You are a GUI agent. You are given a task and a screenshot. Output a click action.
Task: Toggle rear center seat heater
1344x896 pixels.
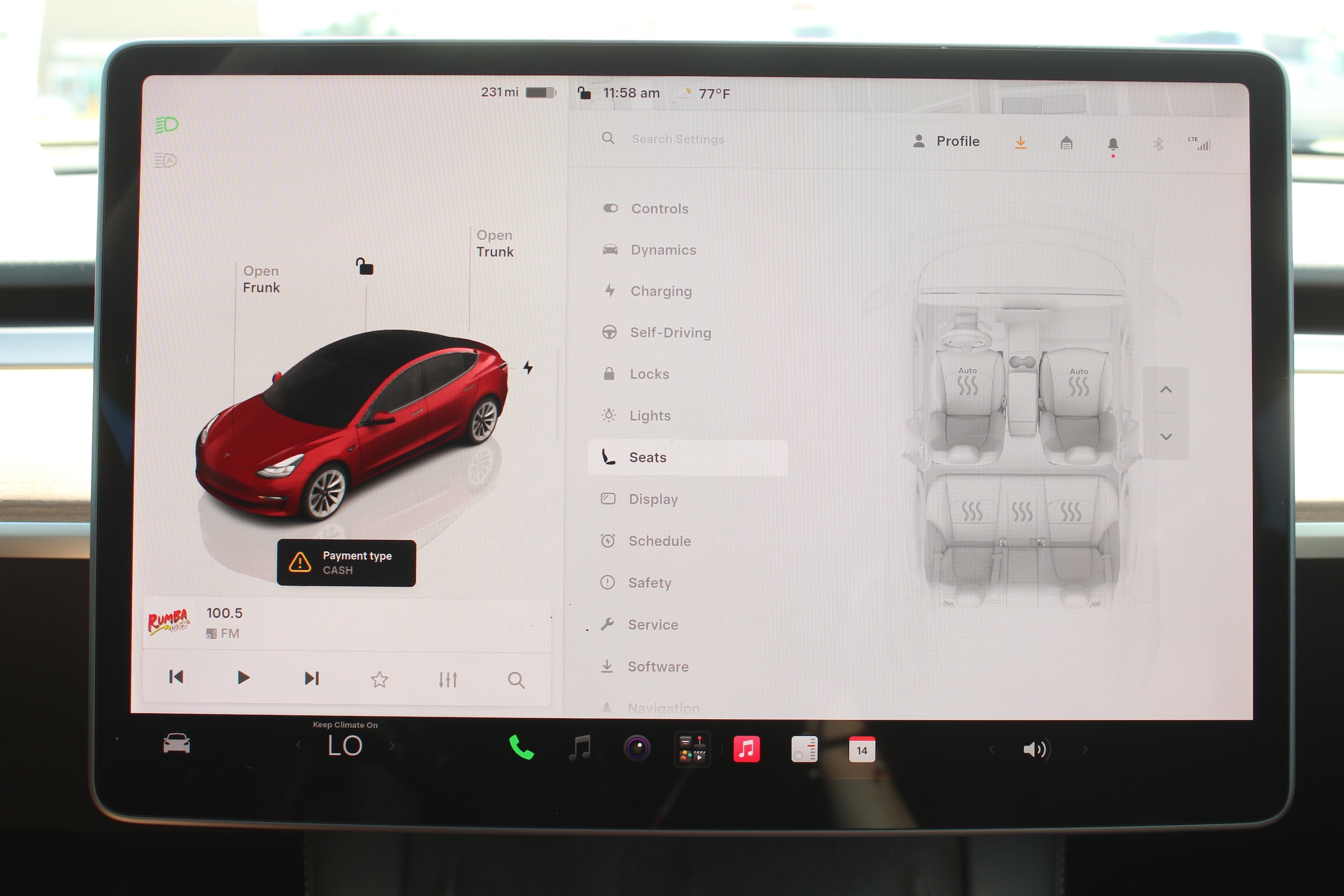[x=1022, y=512]
